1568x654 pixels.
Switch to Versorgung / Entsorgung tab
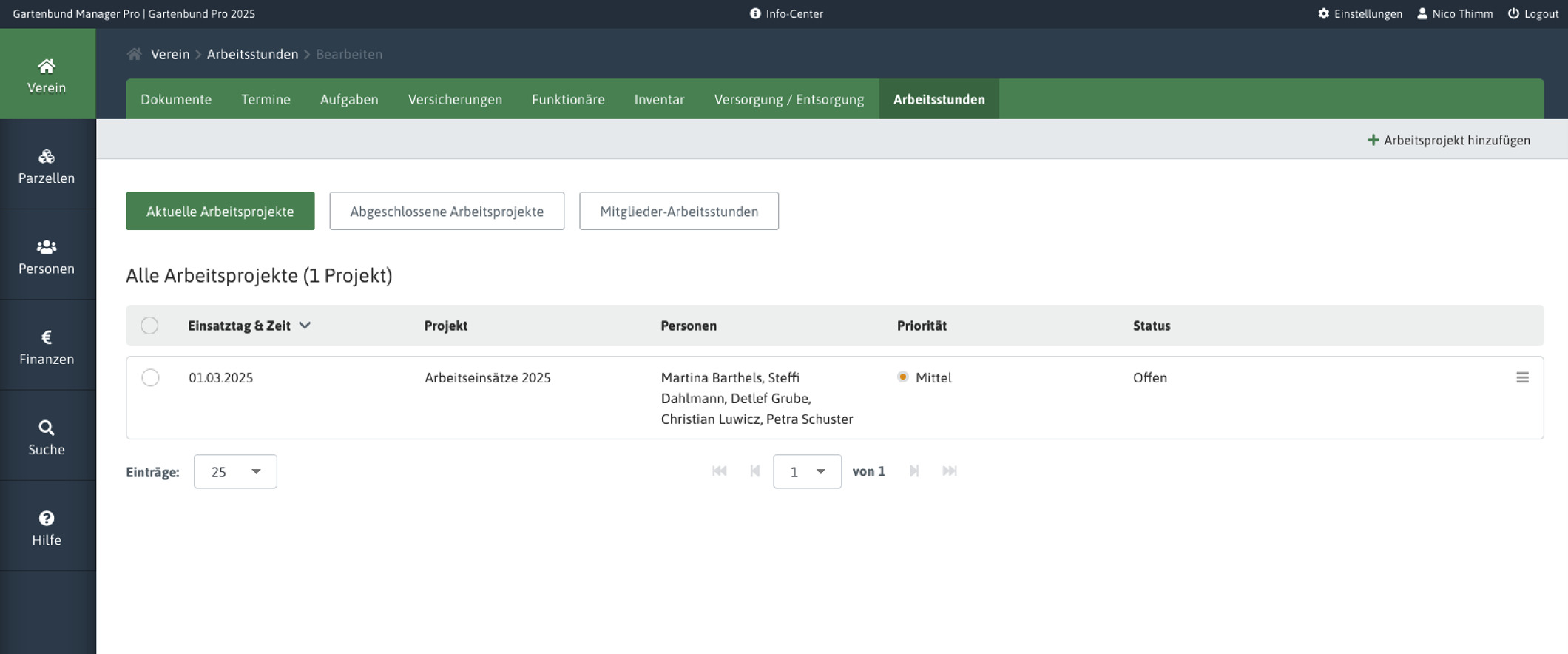click(x=788, y=99)
